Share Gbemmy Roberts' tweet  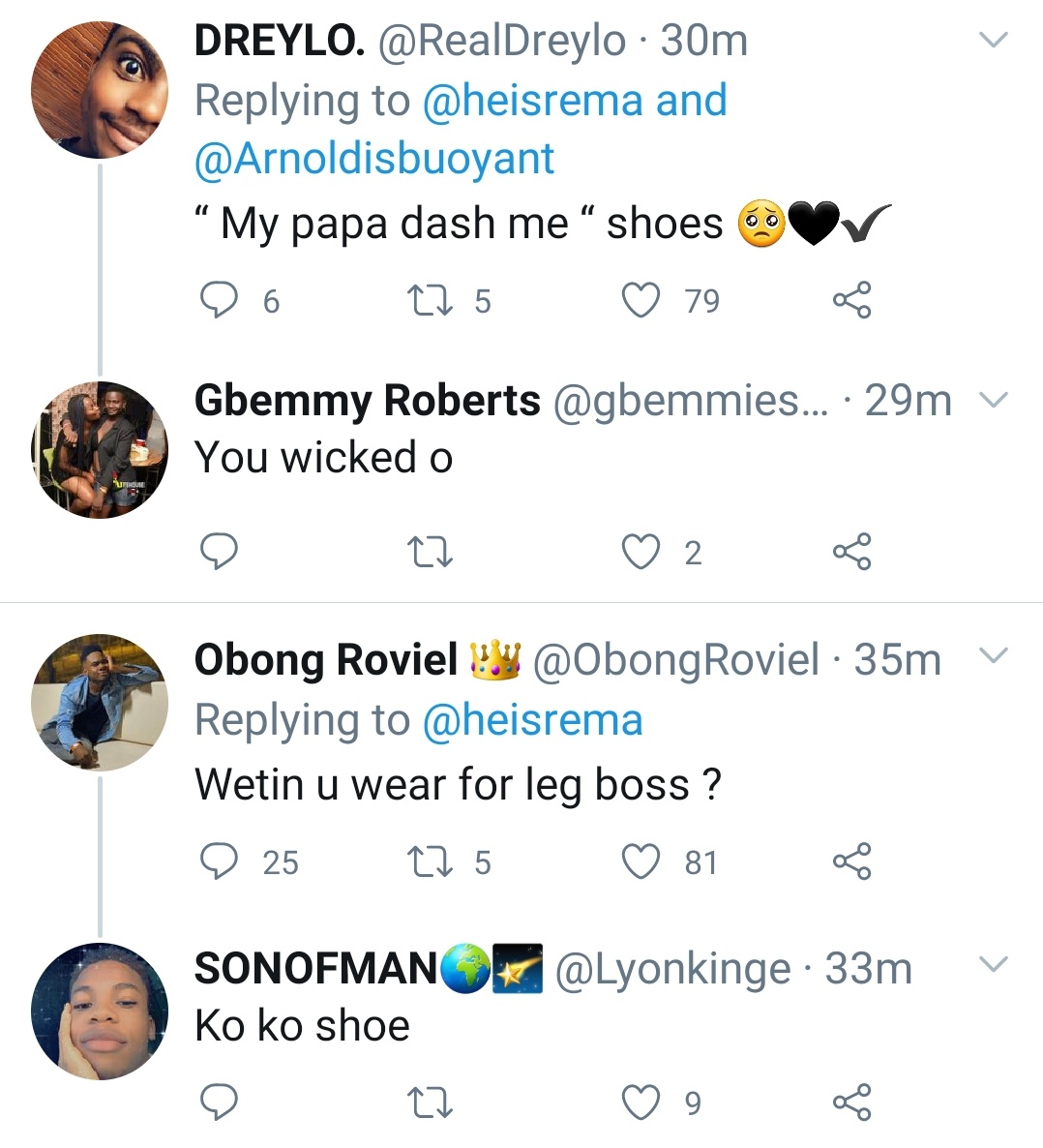851,552
